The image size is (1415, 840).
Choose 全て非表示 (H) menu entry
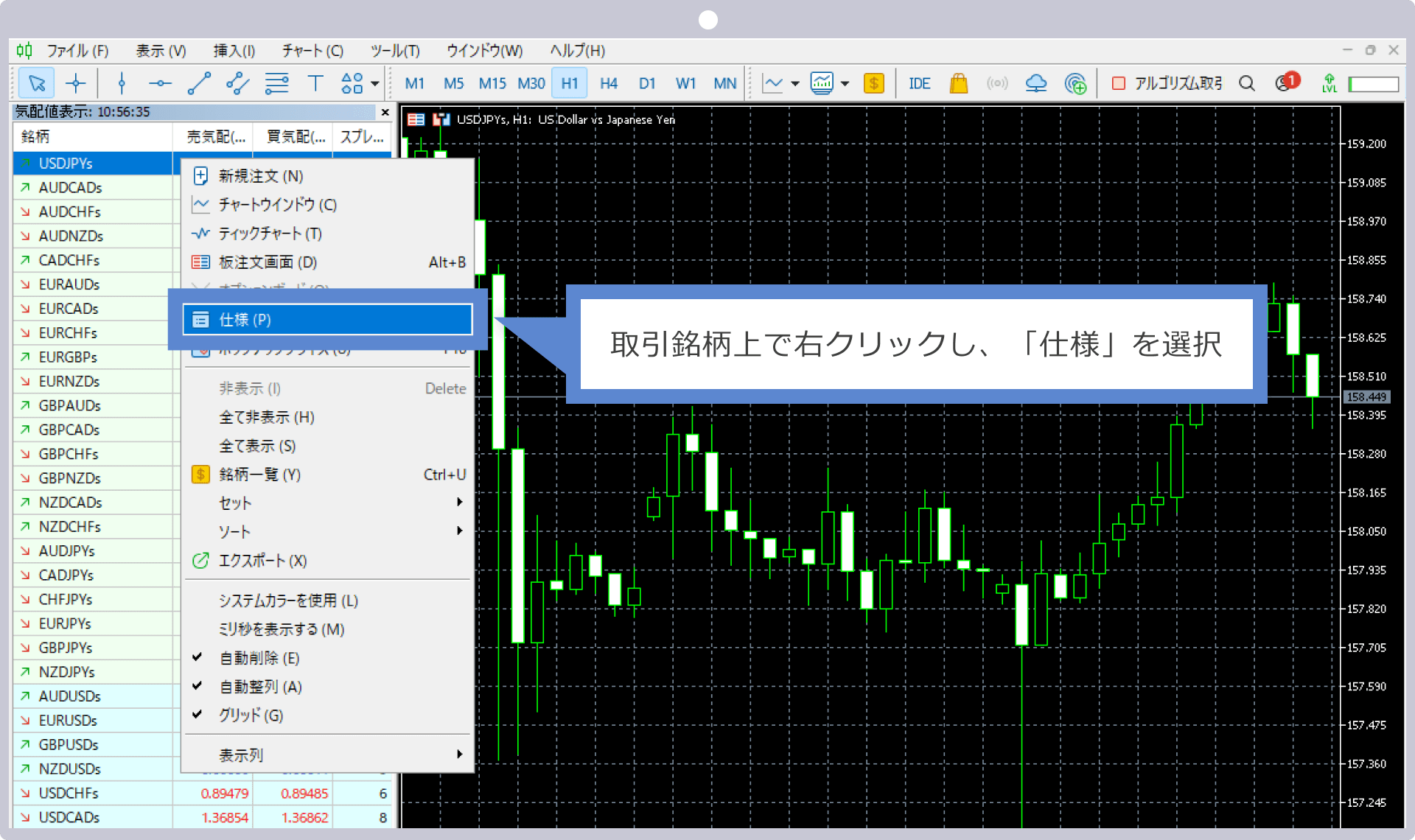[x=327, y=417]
